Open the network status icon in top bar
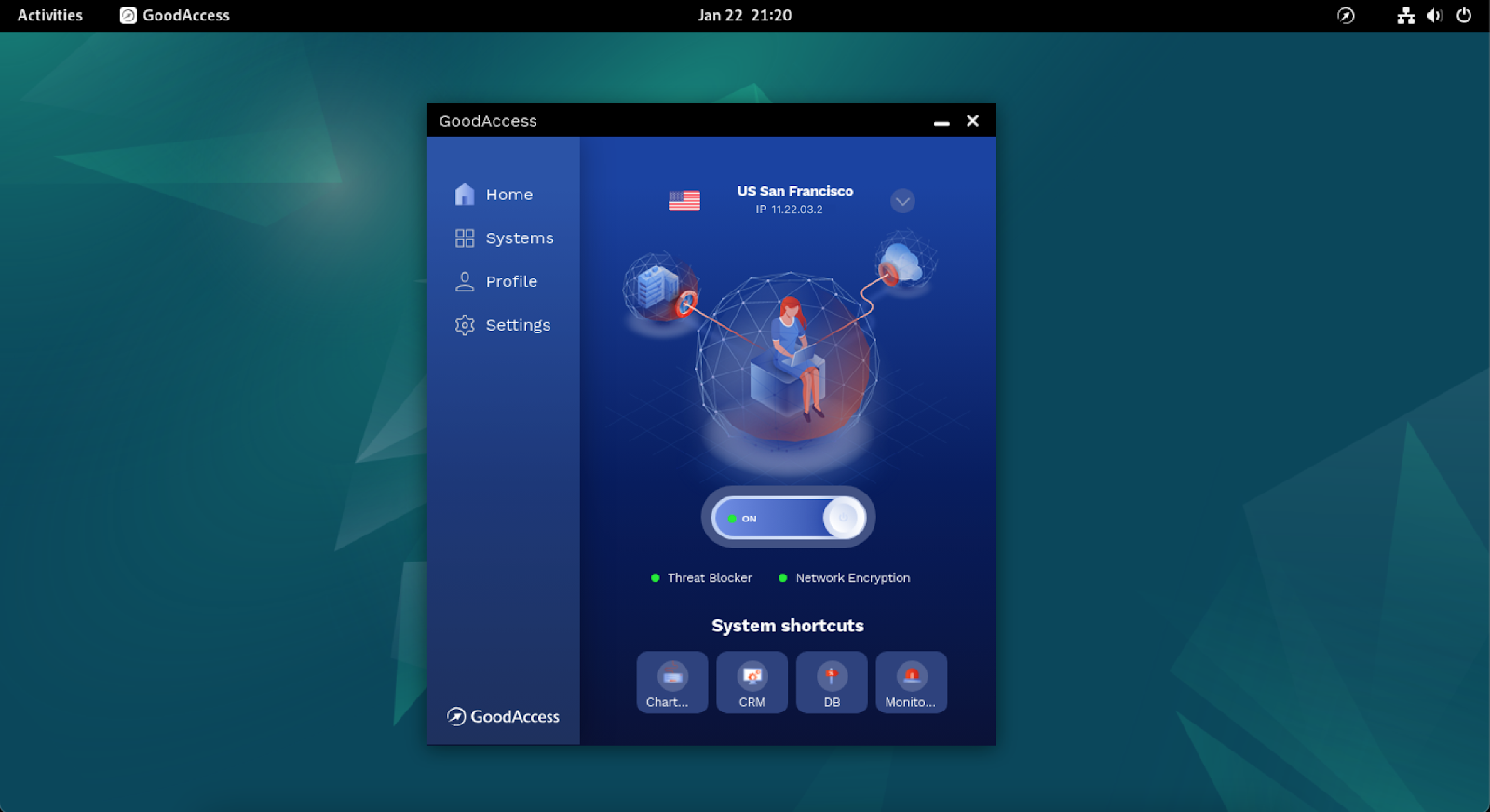Image resolution: width=1490 pixels, height=812 pixels. [1405, 15]
